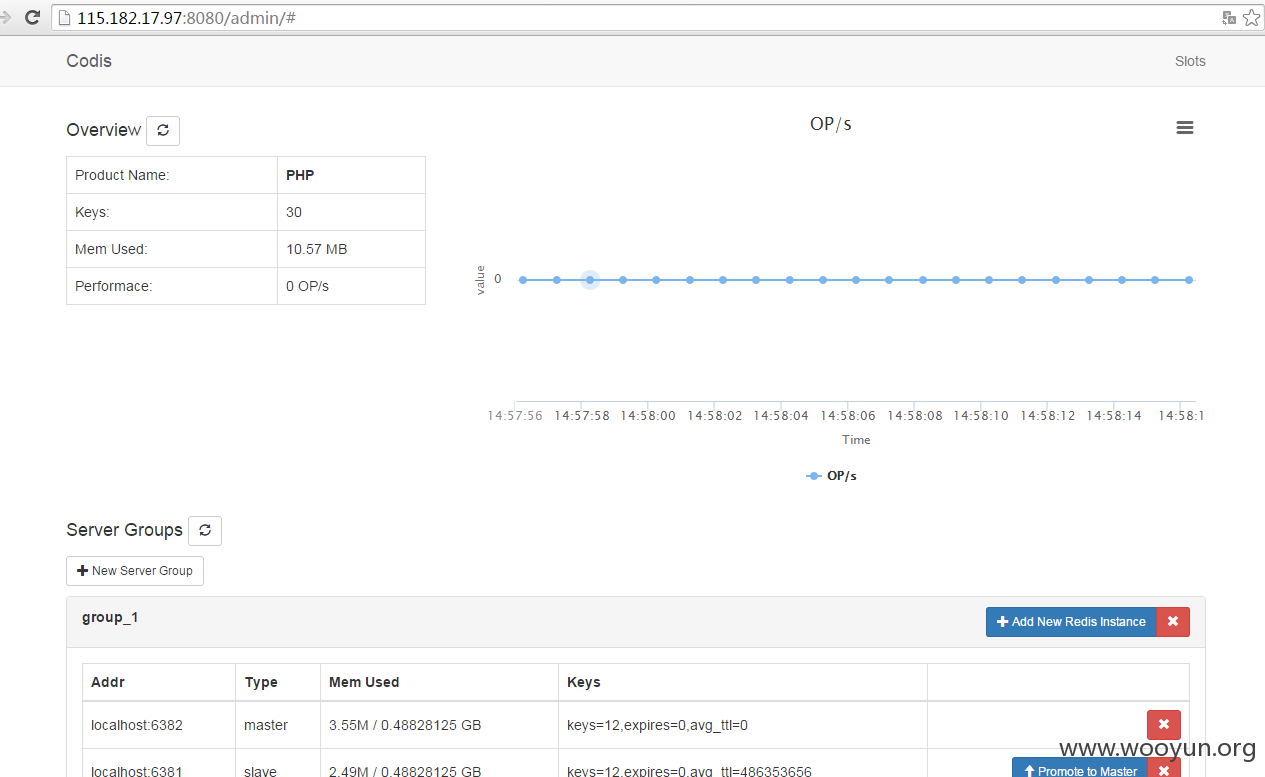Create a New Server Group
This screenshot has width=1265, height=777.
[135, 571]
